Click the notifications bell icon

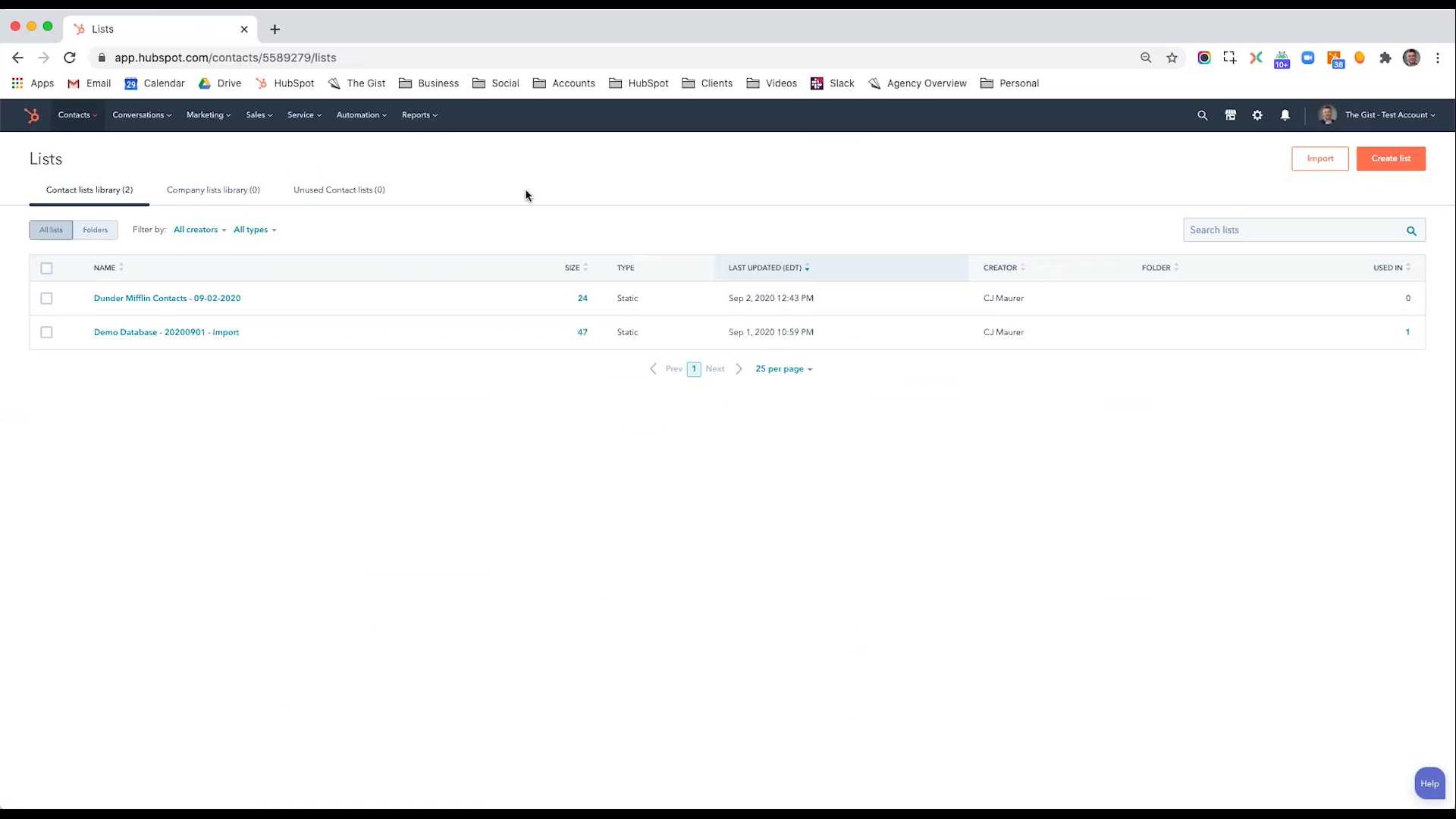[x=1285, y=114]
